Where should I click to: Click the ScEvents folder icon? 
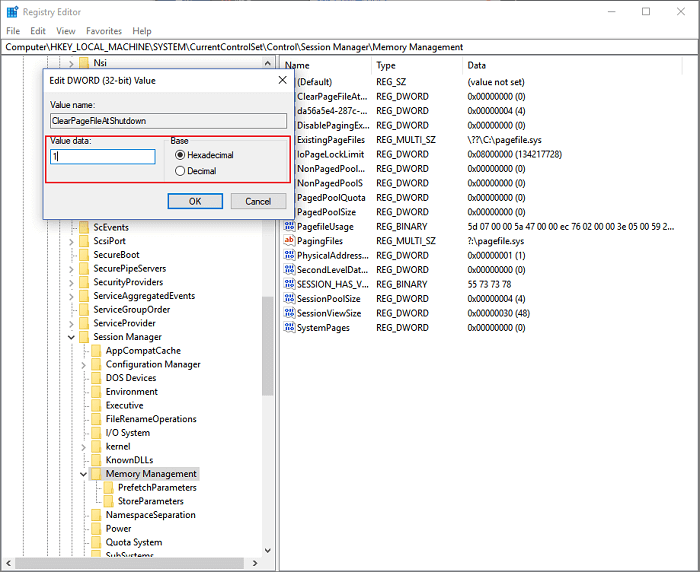coord(84,227)
